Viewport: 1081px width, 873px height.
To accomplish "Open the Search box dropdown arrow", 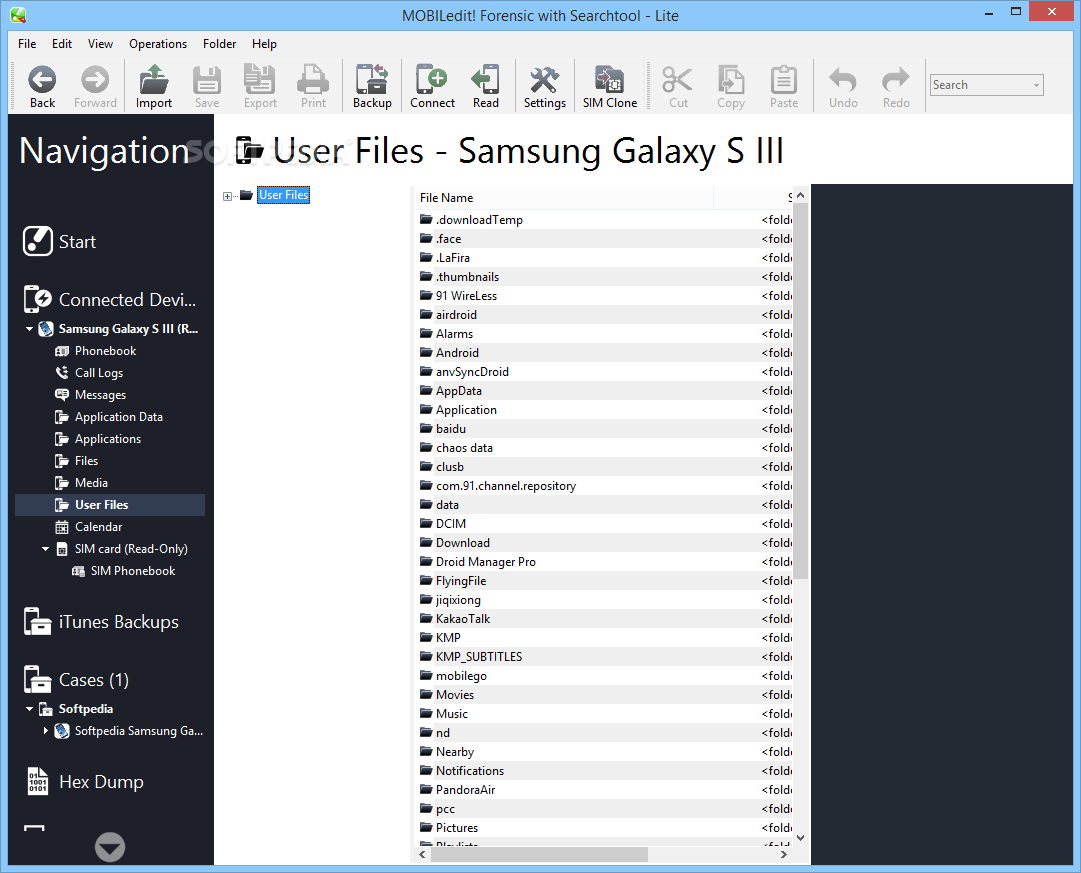I will 1036,85.
